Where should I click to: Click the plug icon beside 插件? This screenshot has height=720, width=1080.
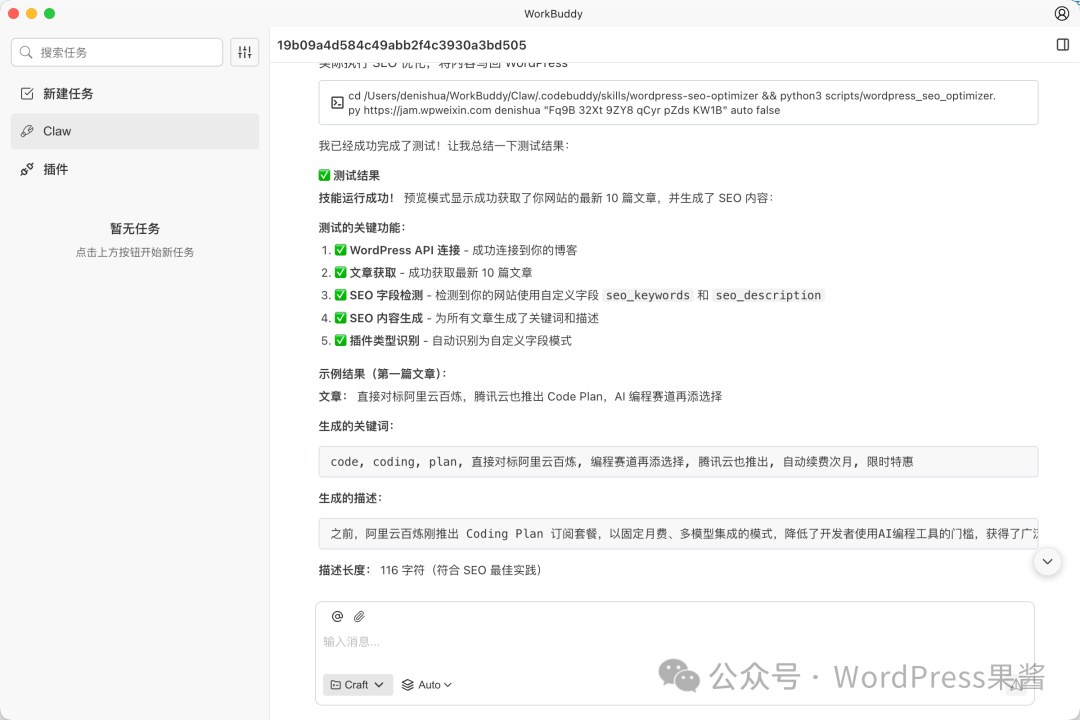[27, 169]
